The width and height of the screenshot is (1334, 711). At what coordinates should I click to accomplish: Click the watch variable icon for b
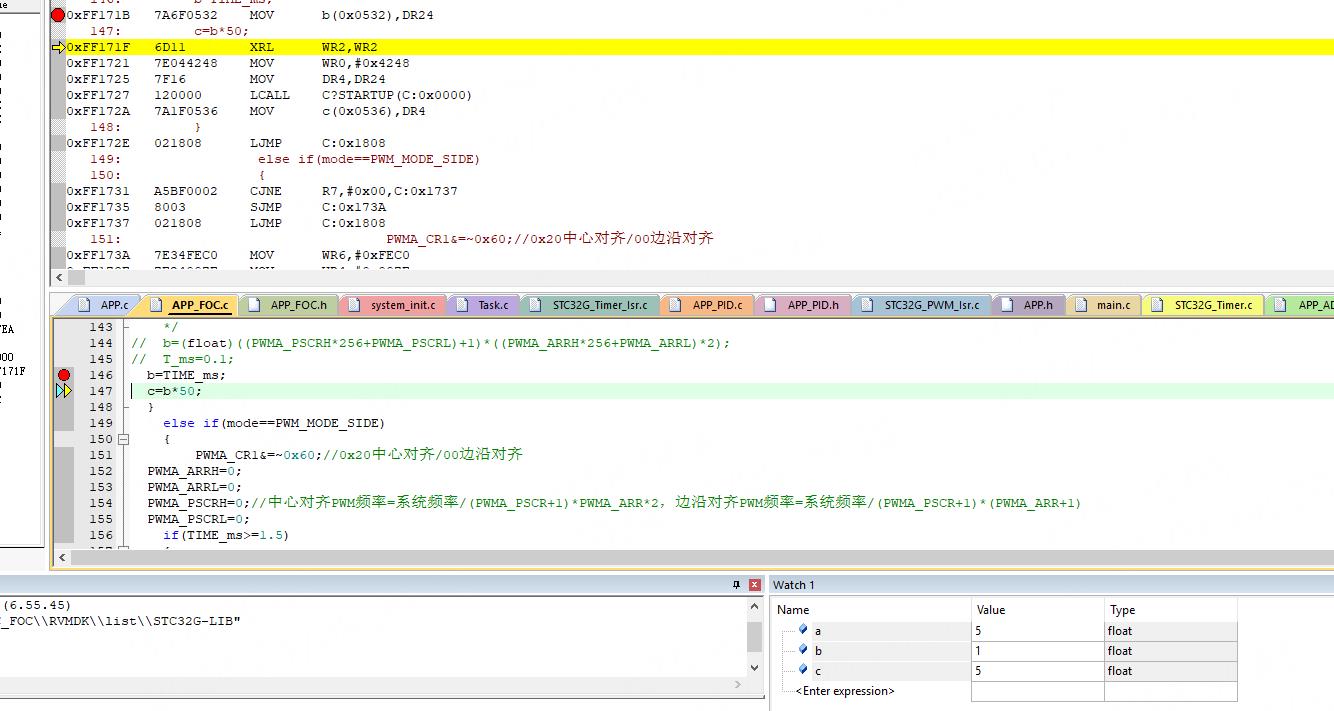(x=802, y=650)
